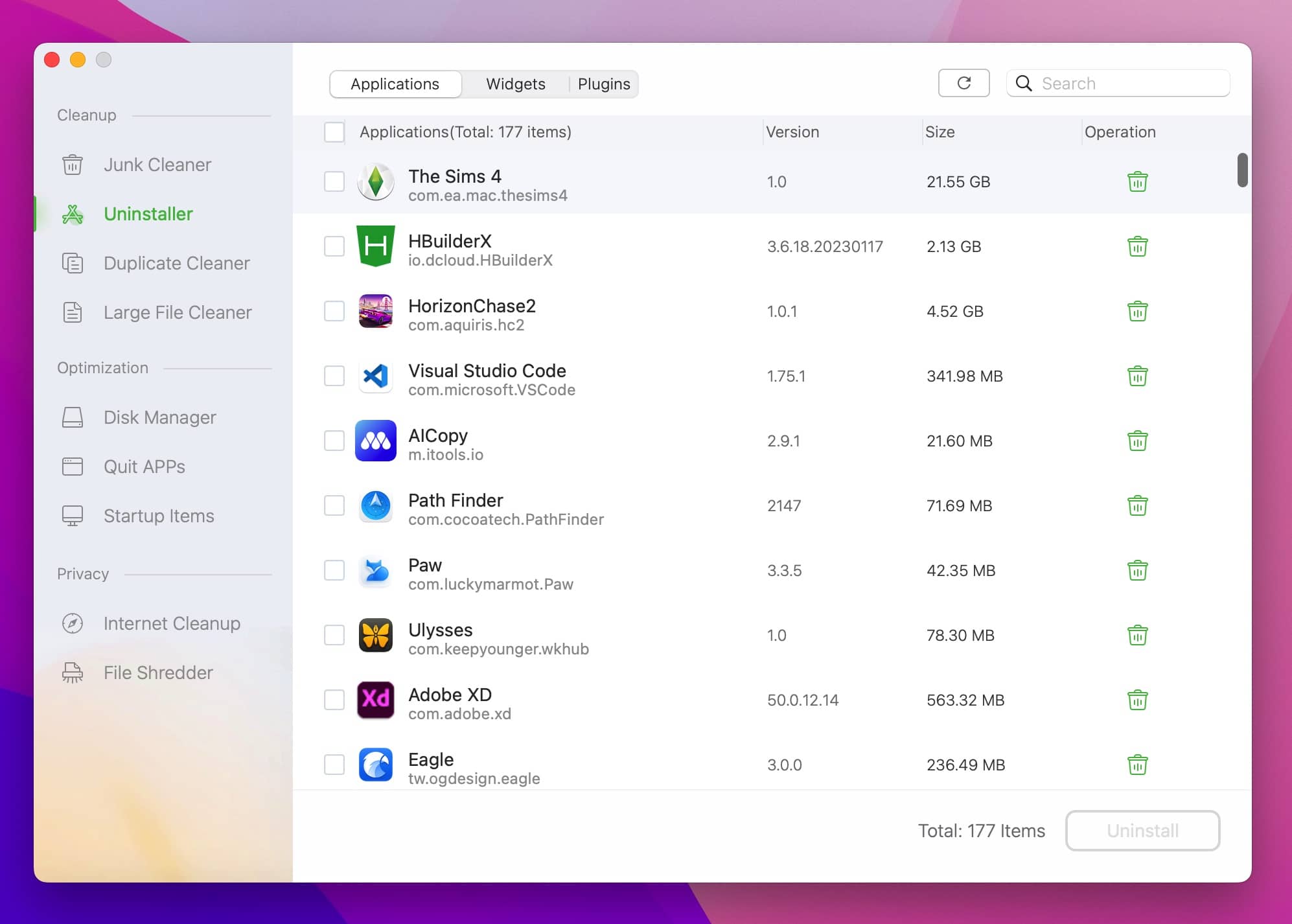
Task: Check the box for HBuilderX
Action: 334,246
